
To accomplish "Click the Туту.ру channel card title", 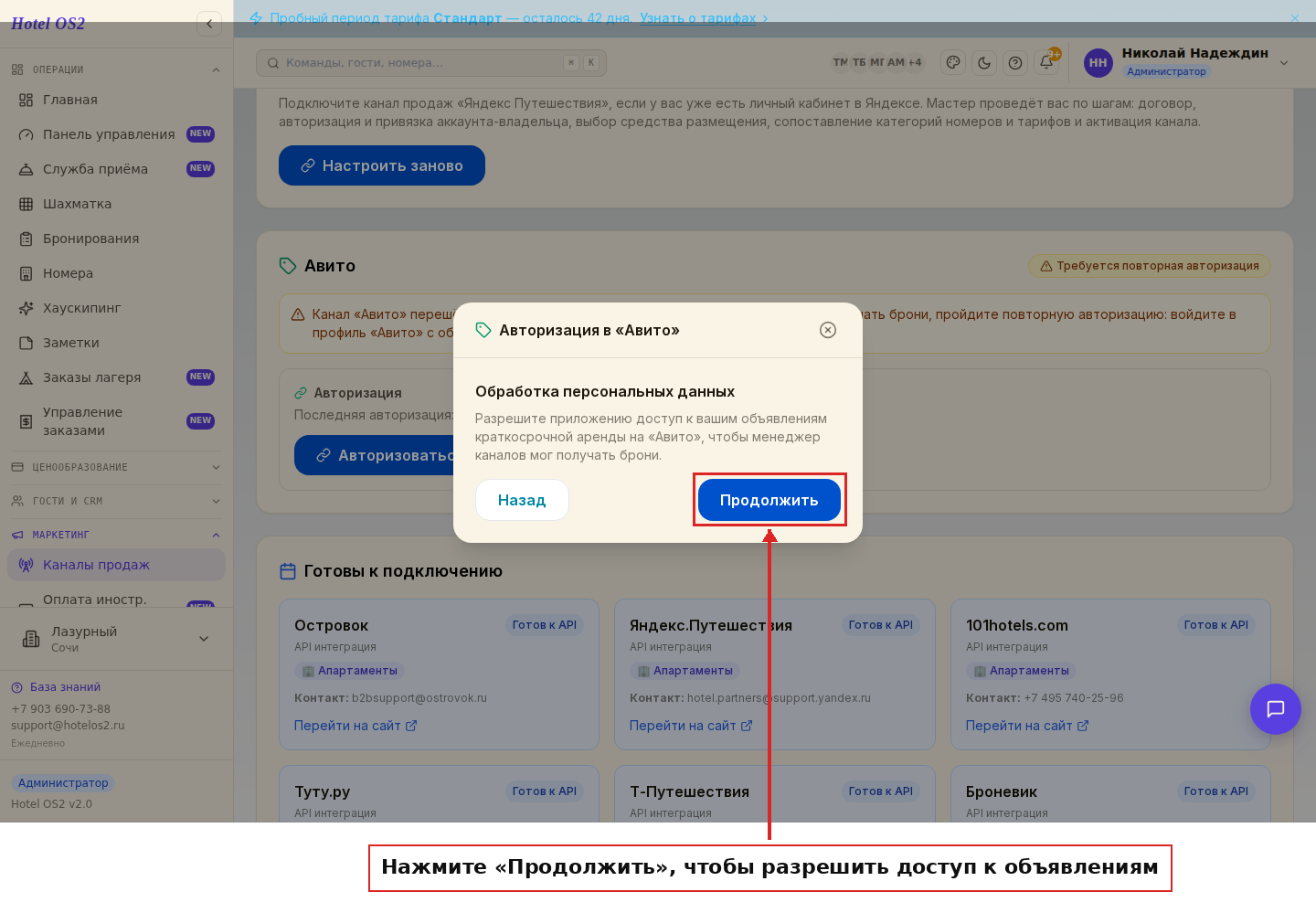I will [x=322, y=792].
